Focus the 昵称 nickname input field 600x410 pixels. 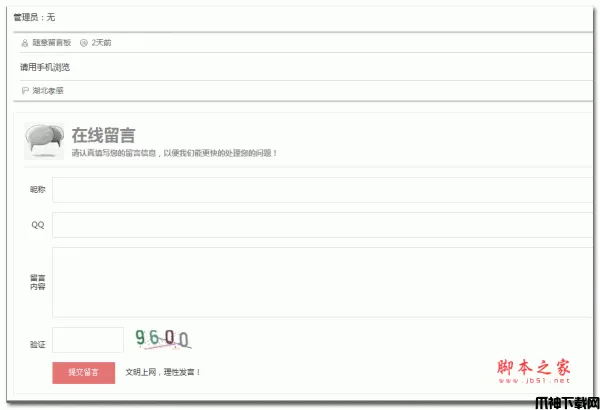click(322, 190)
